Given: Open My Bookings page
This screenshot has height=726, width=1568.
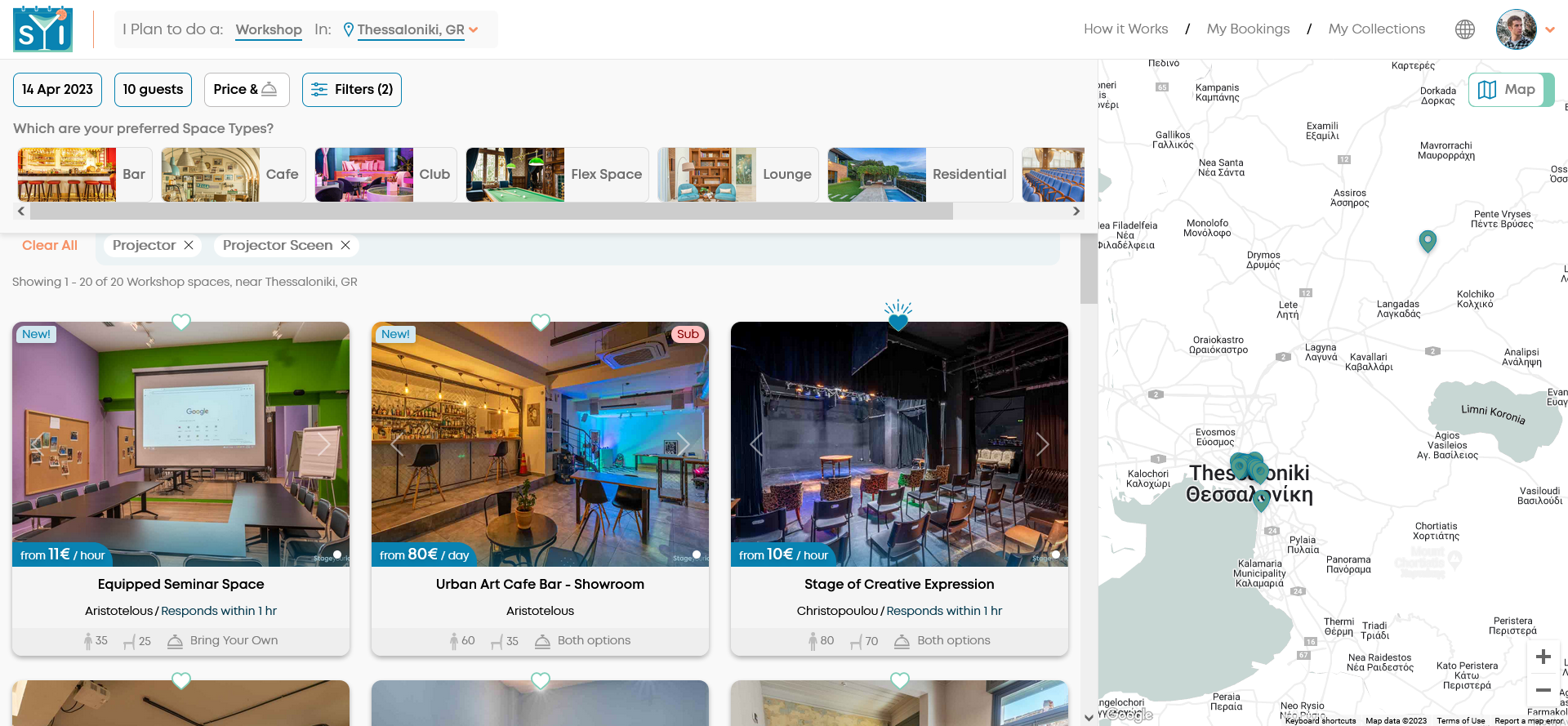Looking at the screenshot, I should click(x=1248, y=29).
